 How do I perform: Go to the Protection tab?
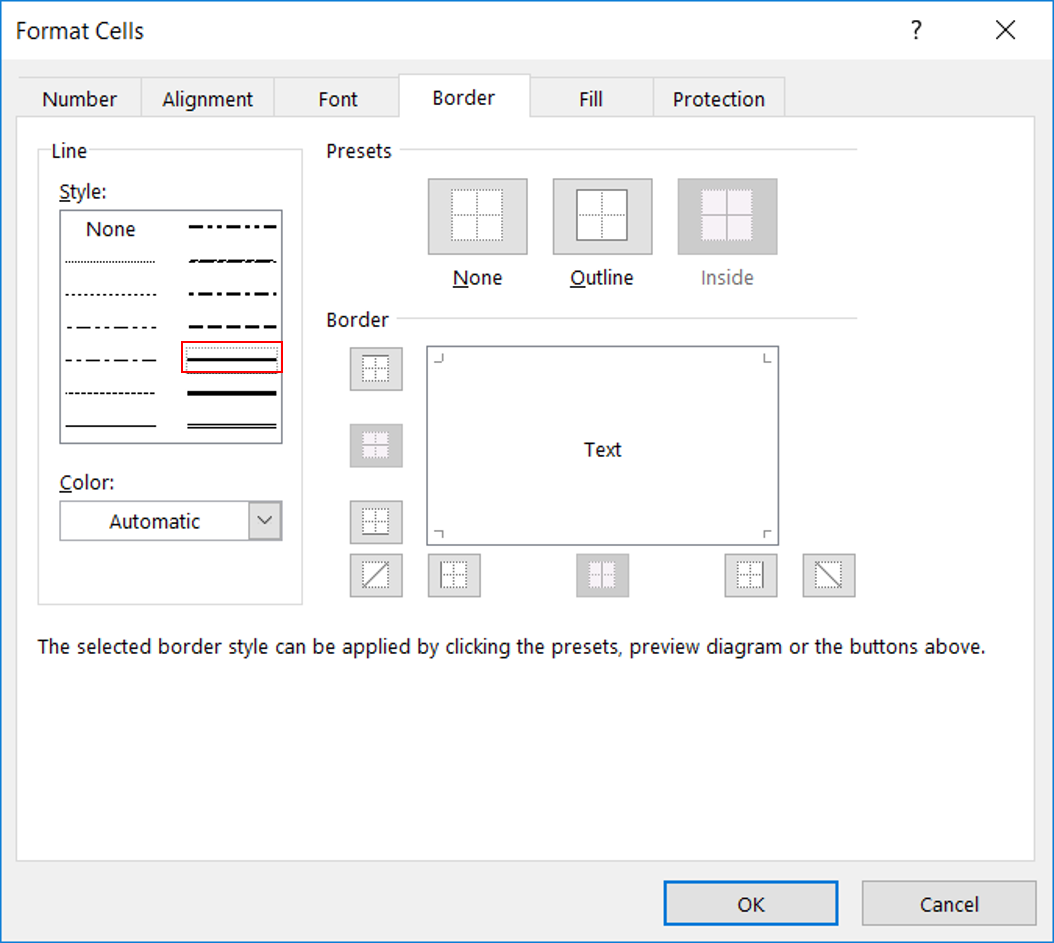[718, 99]
